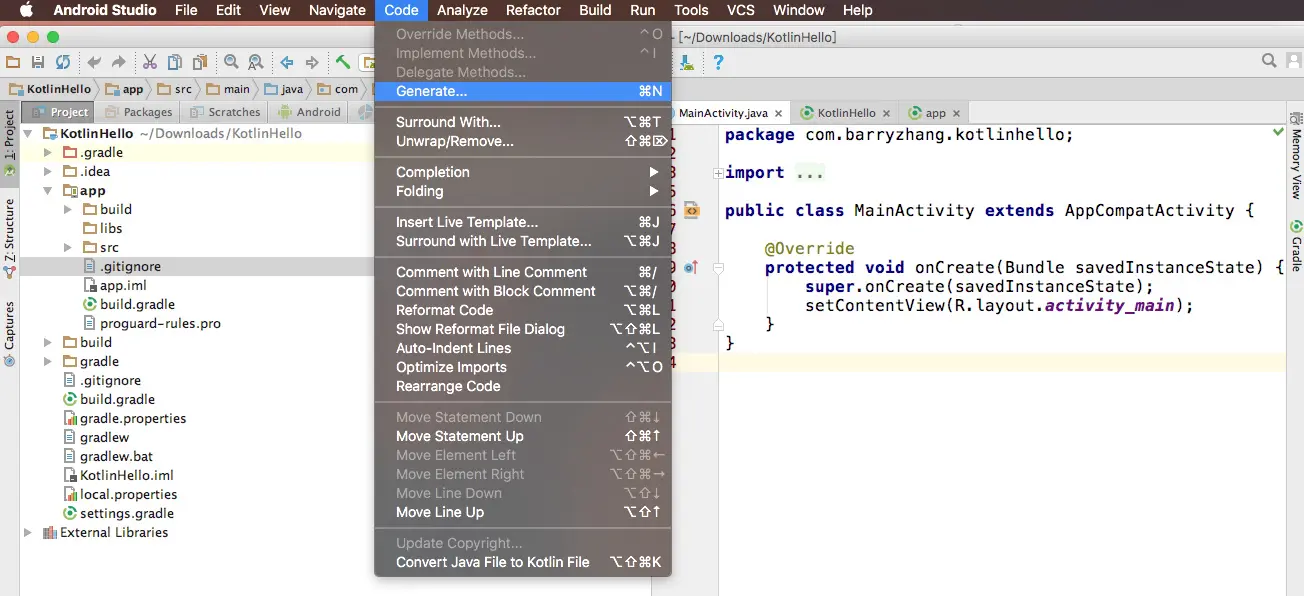Click the green Make Project hammer icon
Viewport: 1304px width, 596px height.
coord(343,62)
